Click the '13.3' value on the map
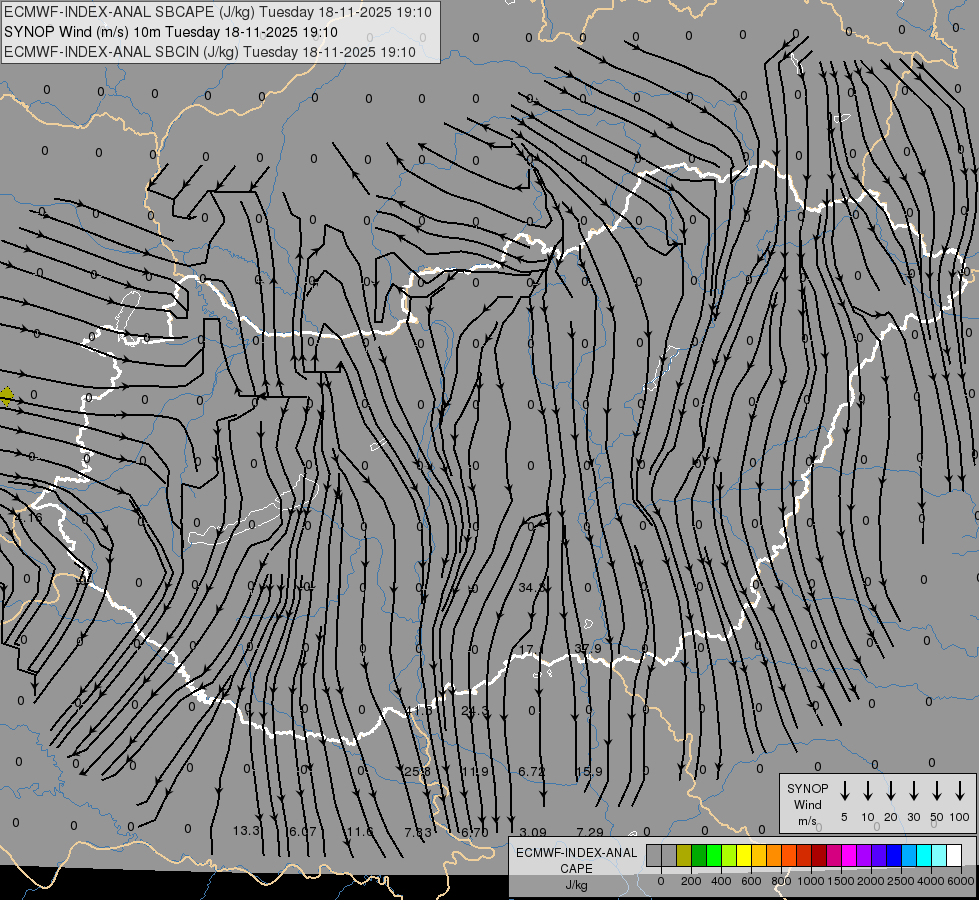Image resolution: width=979 pixels, height=900 pixels. tap(246, 831)
